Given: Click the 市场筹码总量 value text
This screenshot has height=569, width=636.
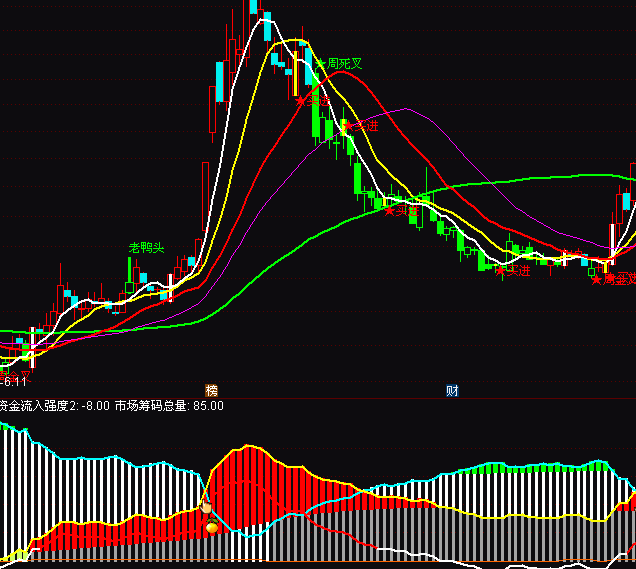Looking at the screenshot, I should [169, 406].
